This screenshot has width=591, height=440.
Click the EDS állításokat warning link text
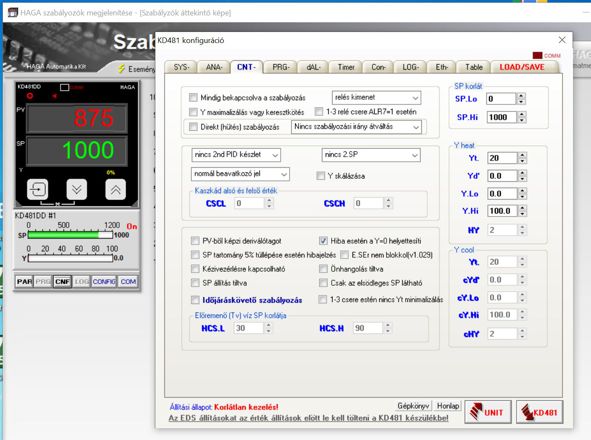308,418
